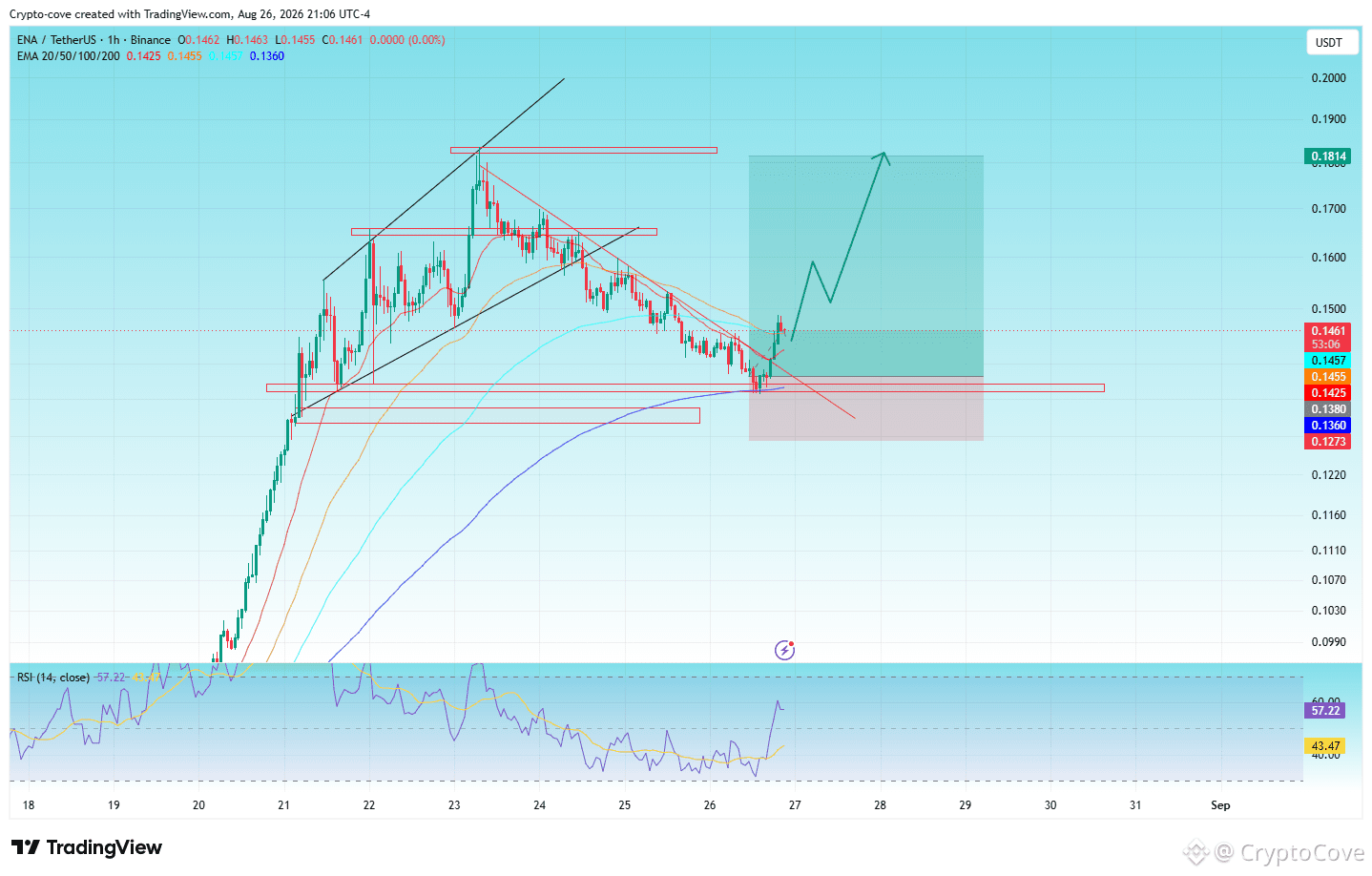Click the 23 date on time axis
Viewport: 1372px width, 876px height.
454,805
